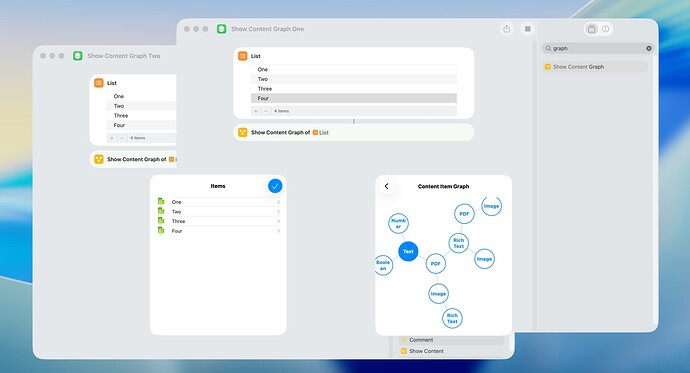Click the graph search input field
The image size is (690, 373).
(598, 48)
